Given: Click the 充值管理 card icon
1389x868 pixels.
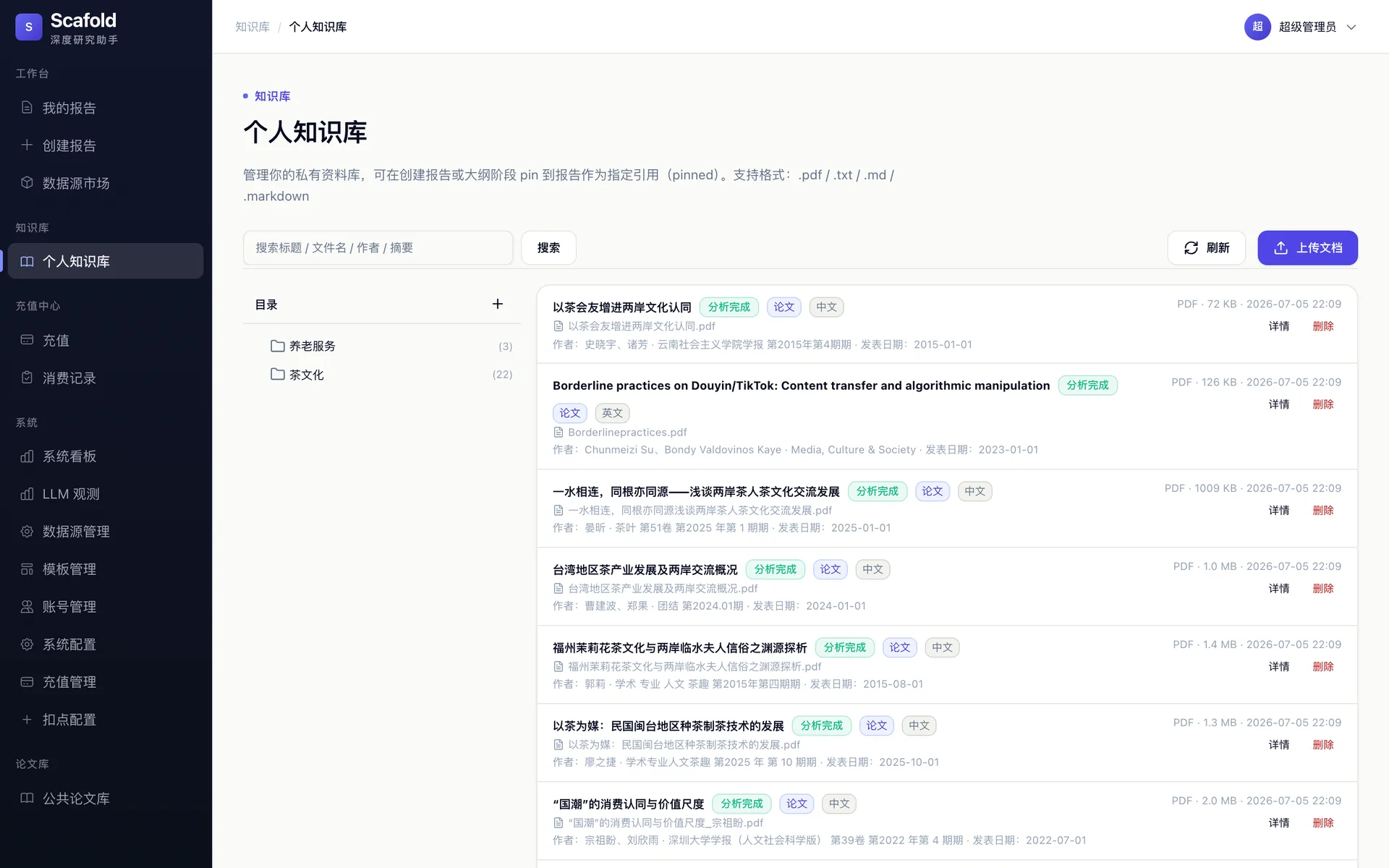Looking at the screenshot, I should [27, 682].
